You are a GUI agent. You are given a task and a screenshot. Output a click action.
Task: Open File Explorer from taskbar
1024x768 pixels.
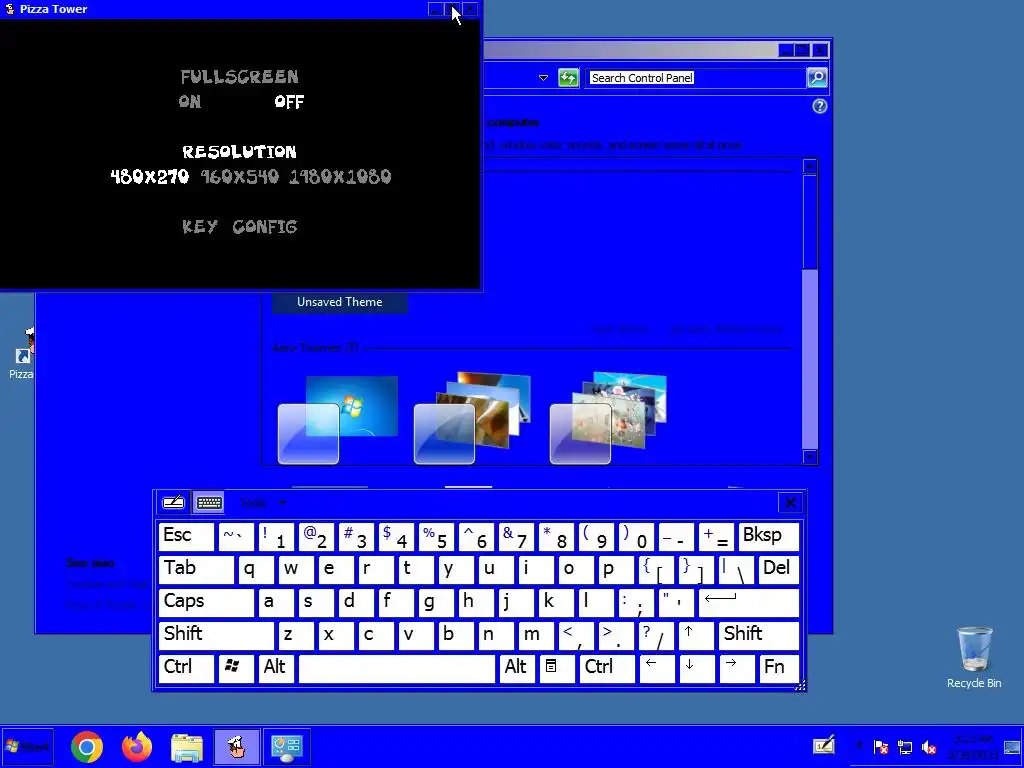coord(187,746)
